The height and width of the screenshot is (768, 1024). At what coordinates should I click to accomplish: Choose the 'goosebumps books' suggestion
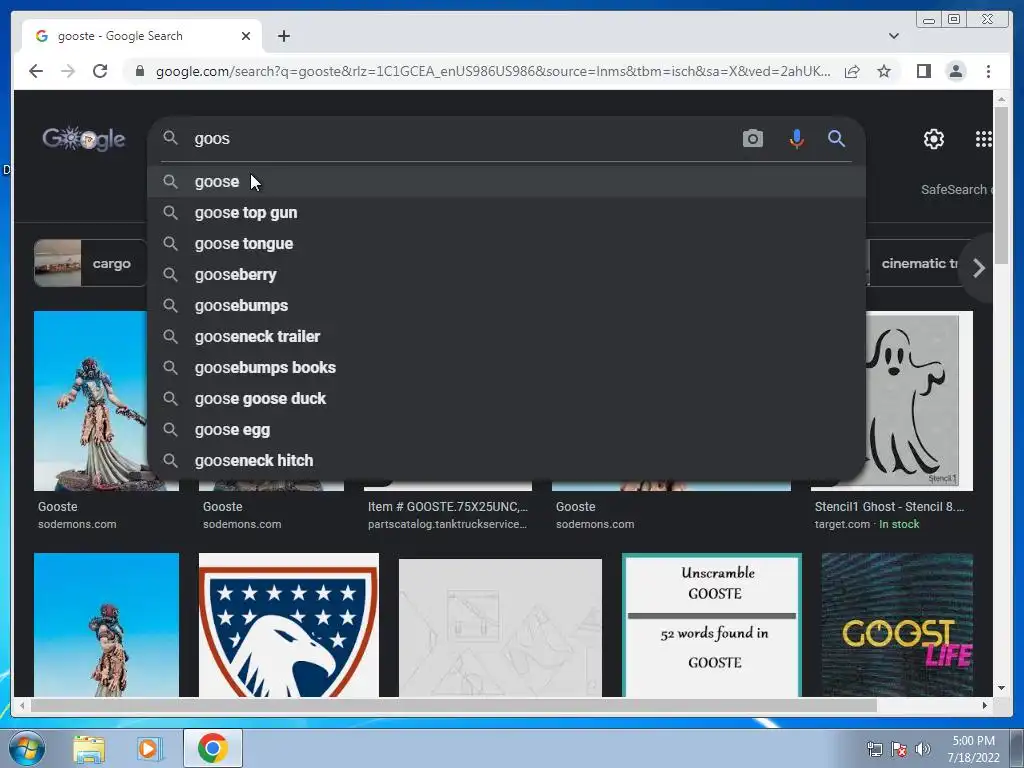[506, 368]
